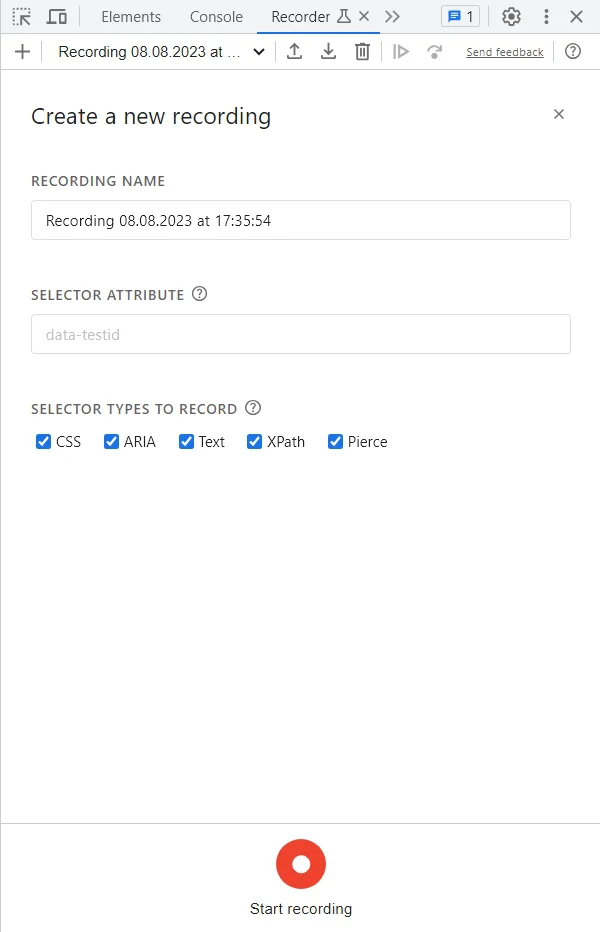Toggle the device toolbar icon
The width and height of the screenshot is (600, 932).
coord(57,16)
